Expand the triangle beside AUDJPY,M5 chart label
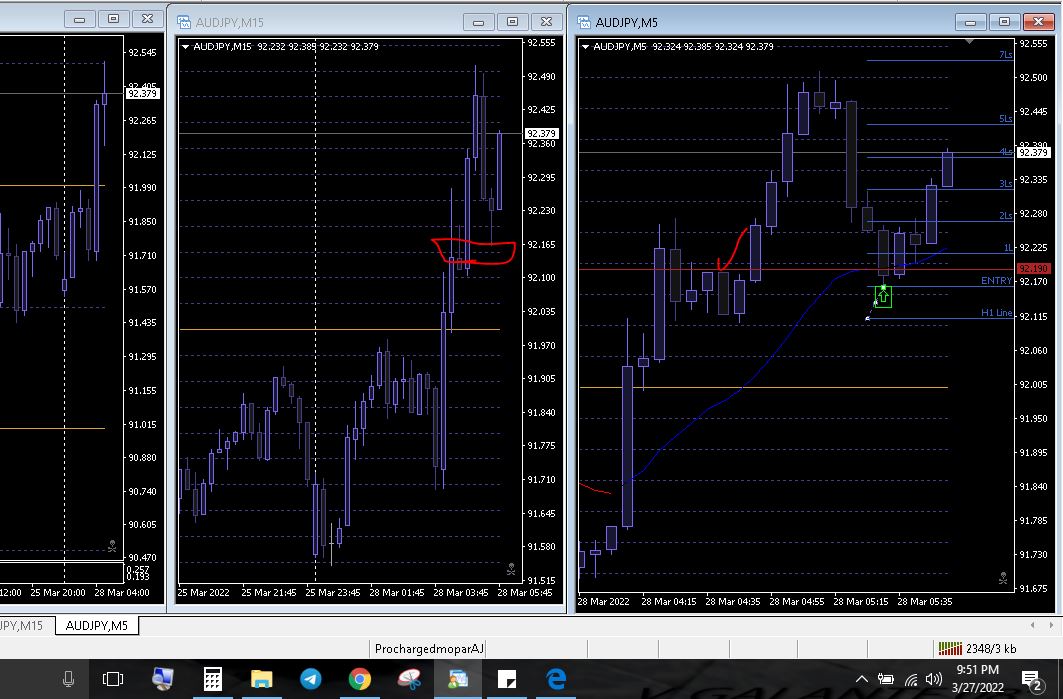The width and height of the screenshot is (1063, 699). click(585, 47)
